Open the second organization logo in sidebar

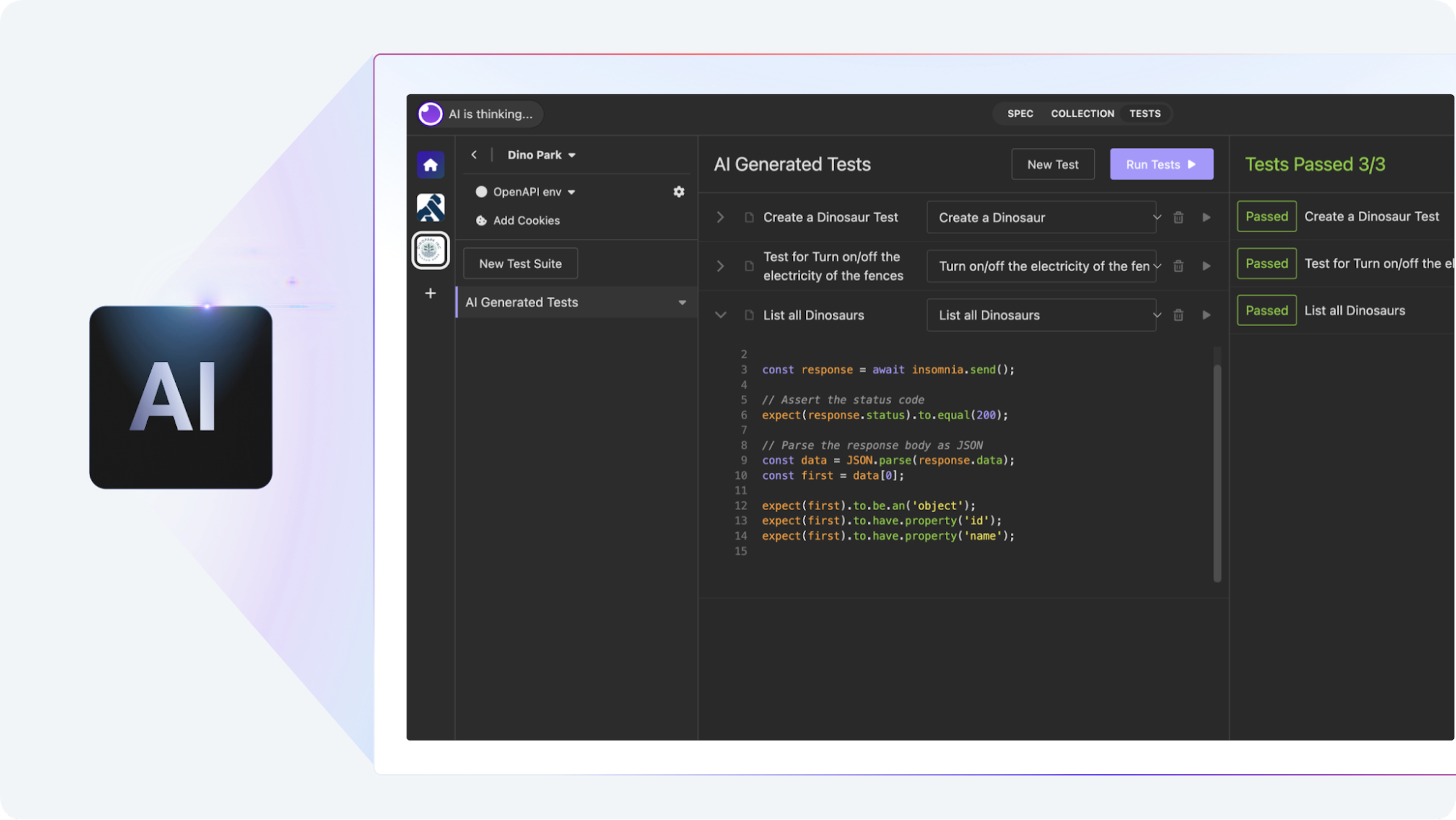(x=431, y=208)
